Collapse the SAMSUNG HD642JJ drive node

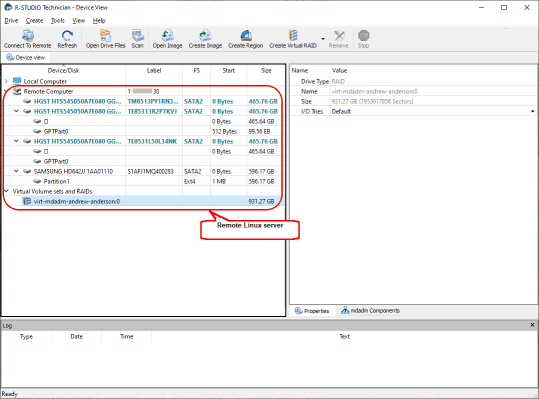click(x=16, y=171)
